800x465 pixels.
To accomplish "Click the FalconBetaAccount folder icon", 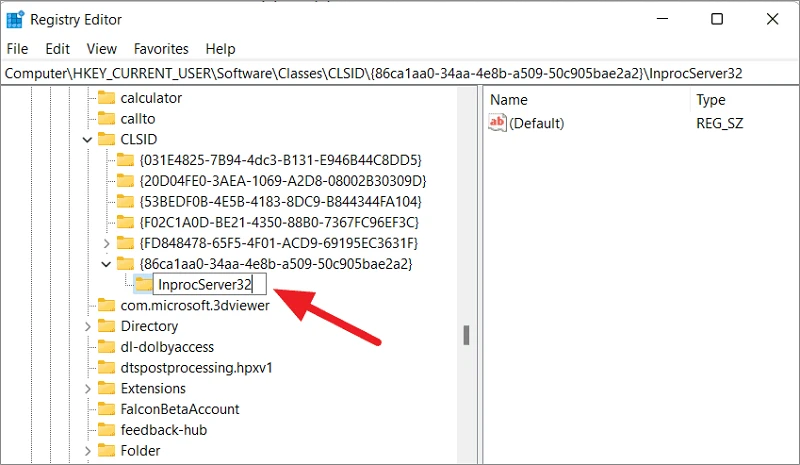I will (x=106, y=409).
